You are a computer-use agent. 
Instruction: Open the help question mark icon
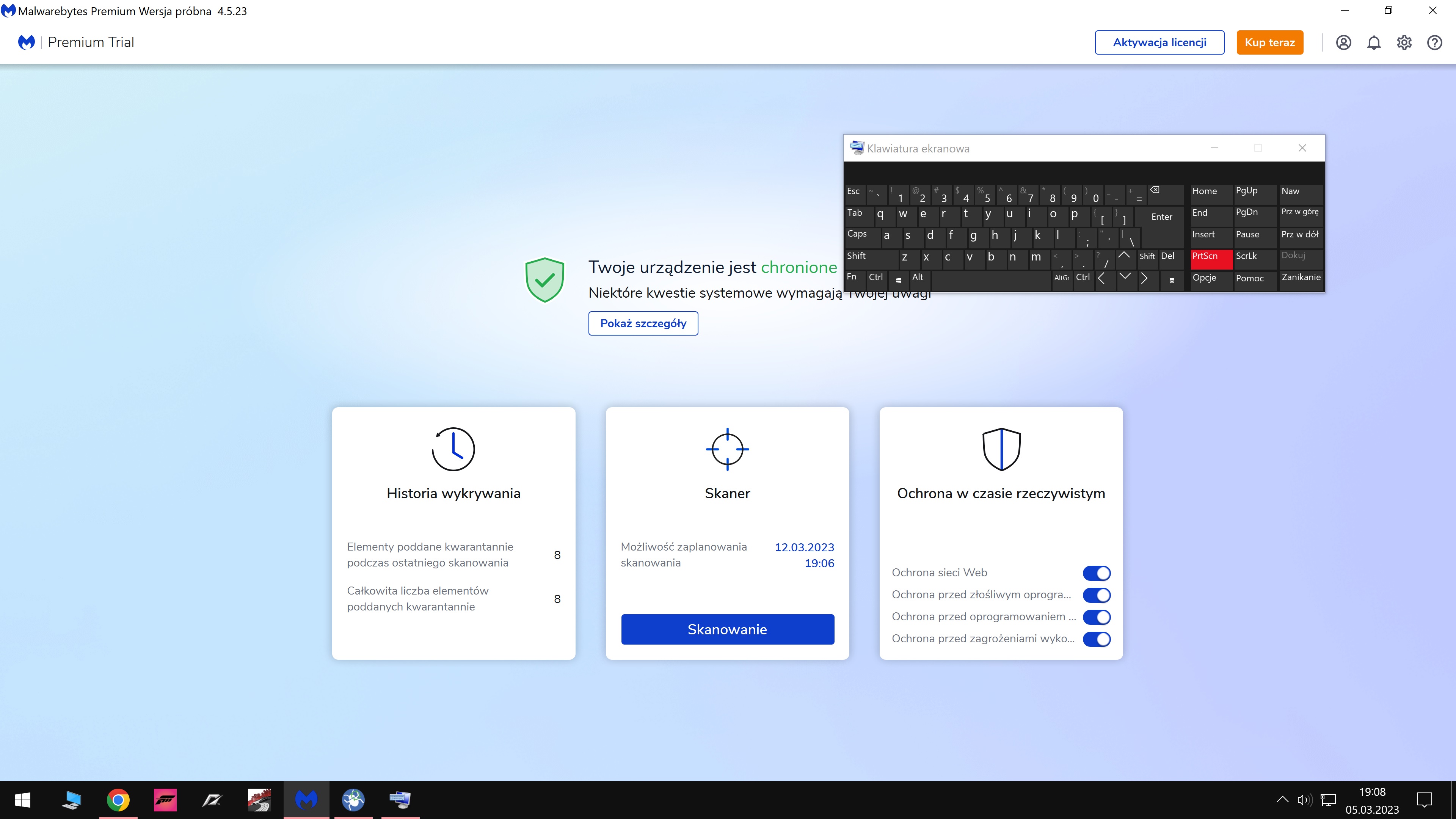[x=1435, y=42]
